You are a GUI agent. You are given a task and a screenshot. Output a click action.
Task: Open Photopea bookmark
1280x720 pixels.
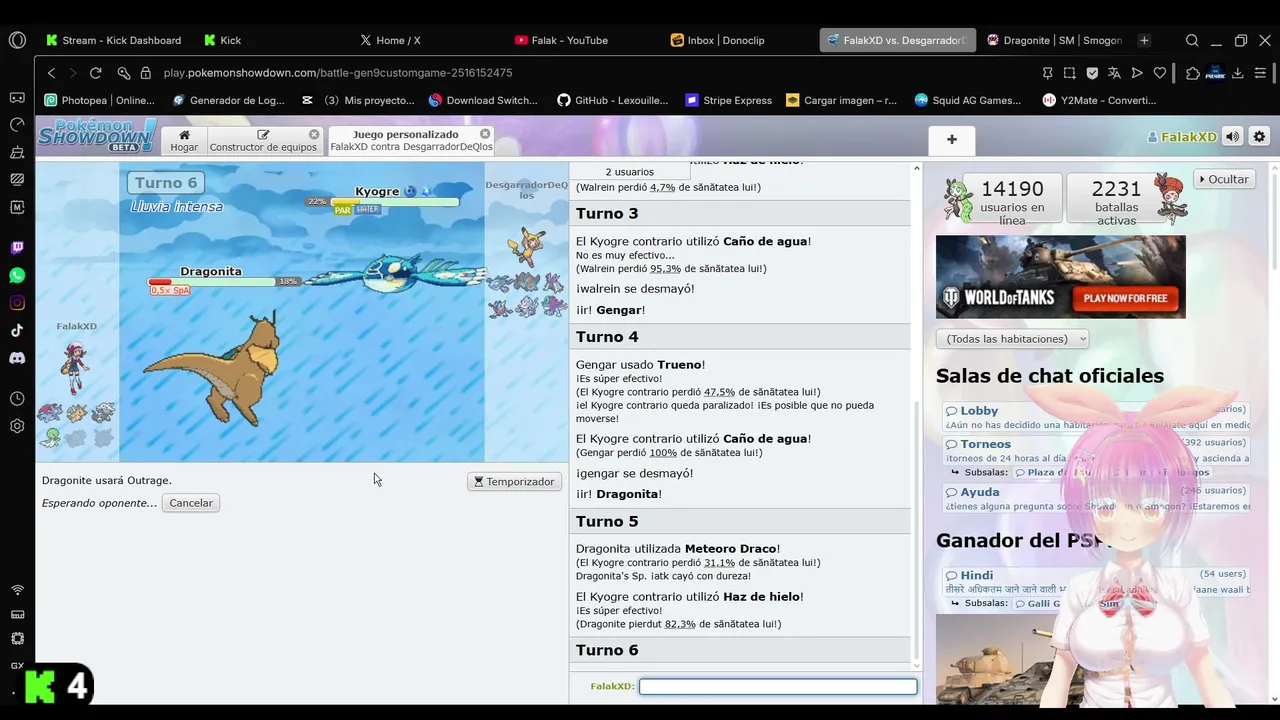pyautogui.click(x=100, y=100)
